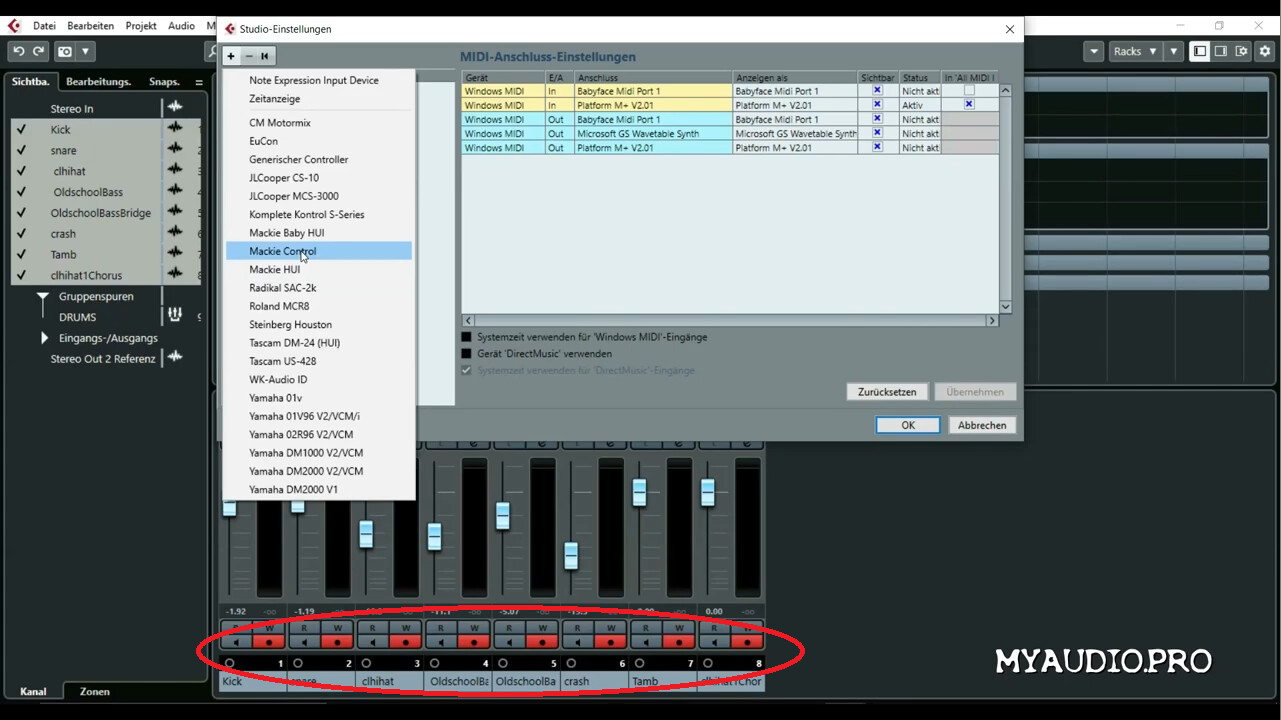
Task: Select Yamaha DM2000 V1 in device list
Action: point(293,489)
